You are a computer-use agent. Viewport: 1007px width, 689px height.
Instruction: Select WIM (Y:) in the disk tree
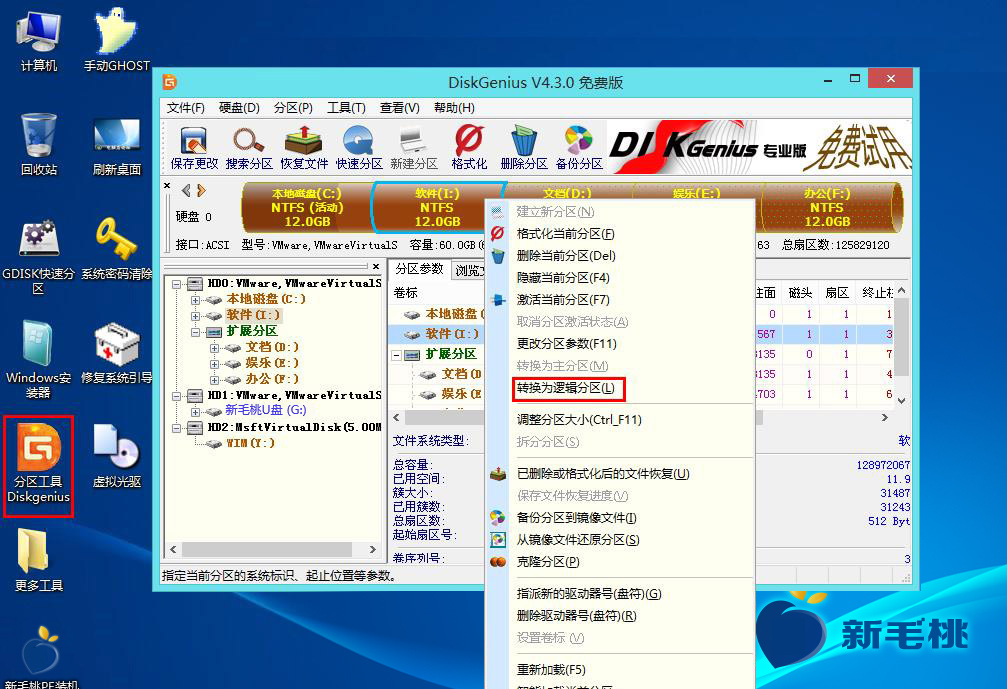pyautogui.click(x=250, y=443)
